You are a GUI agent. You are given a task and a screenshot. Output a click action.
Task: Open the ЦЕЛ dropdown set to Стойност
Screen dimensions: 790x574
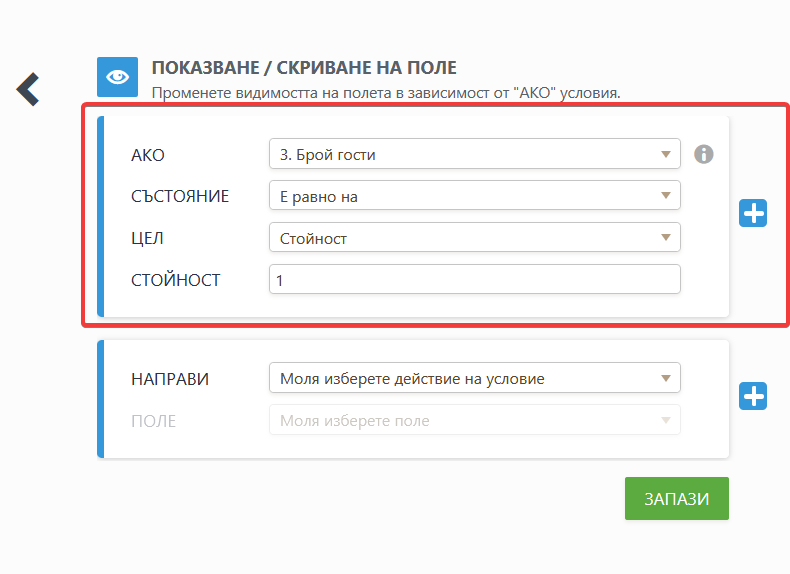pos(475,237)
